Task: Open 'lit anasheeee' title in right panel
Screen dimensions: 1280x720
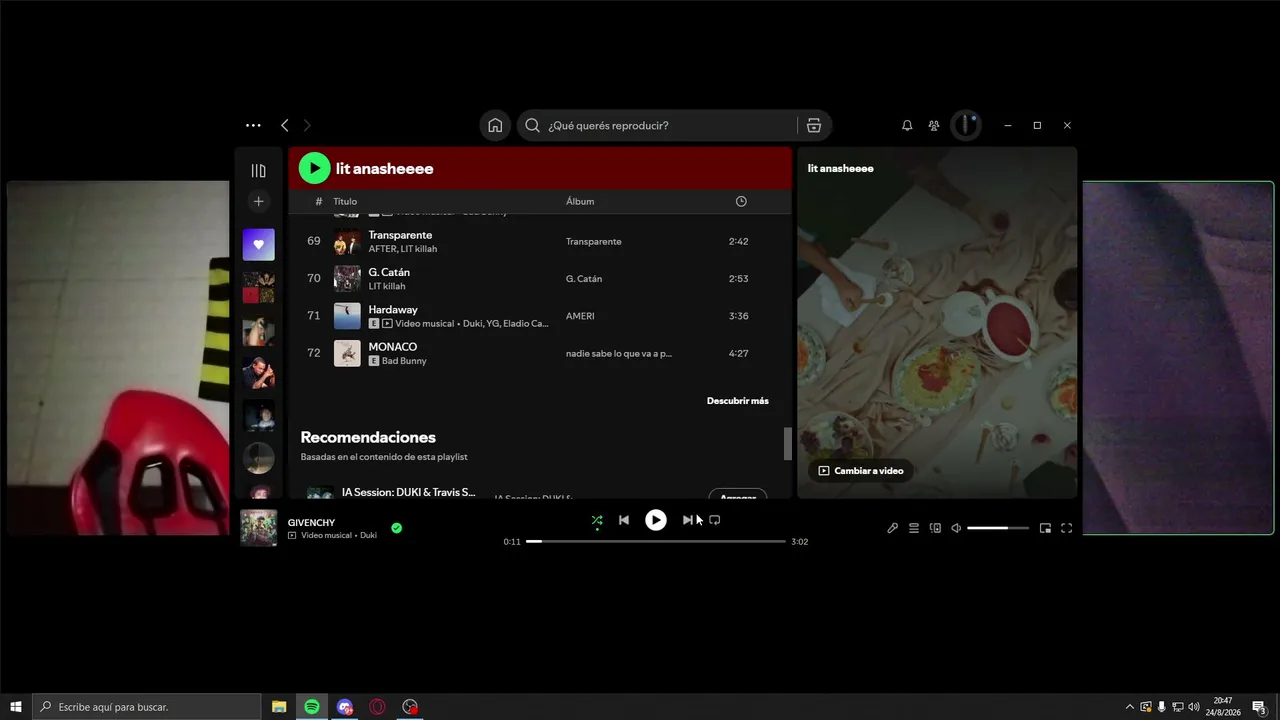Action: (841, 168)
